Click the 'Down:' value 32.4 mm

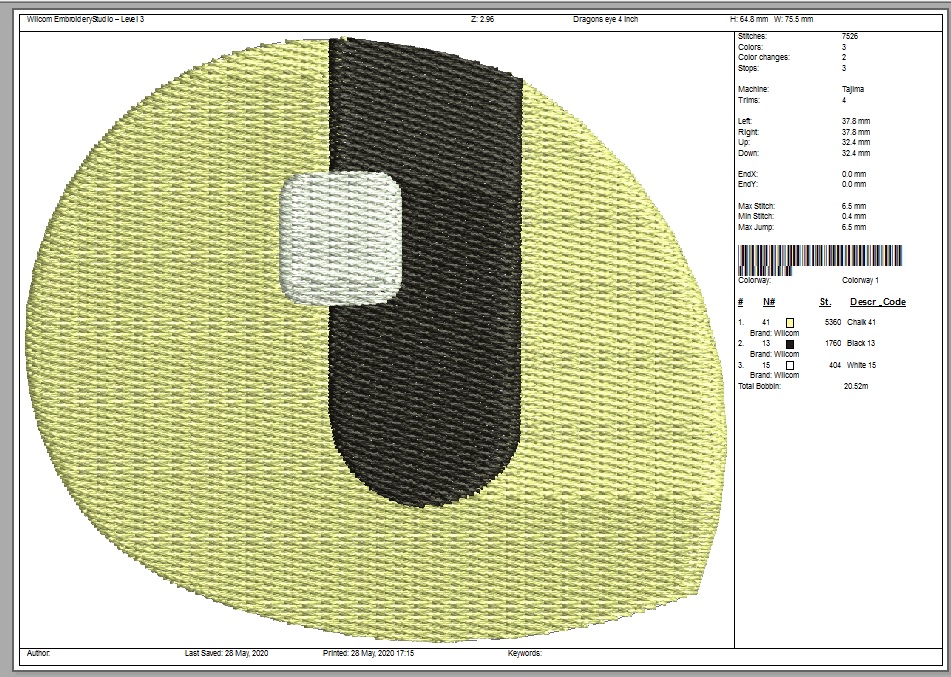856,153
